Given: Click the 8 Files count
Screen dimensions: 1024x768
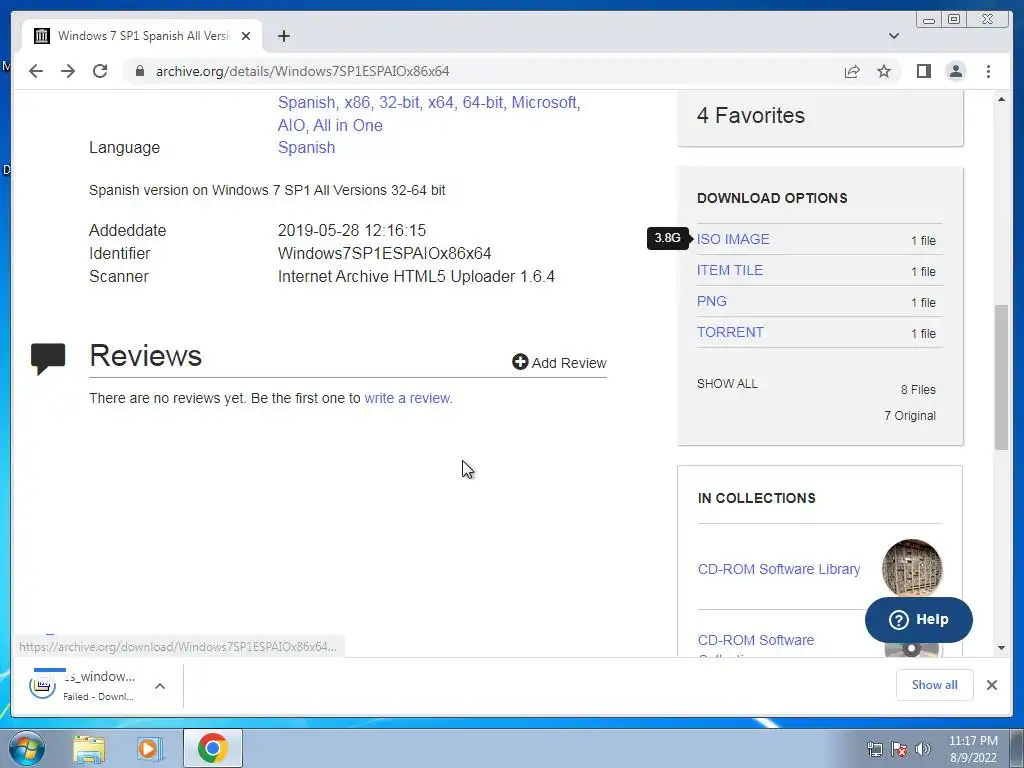Looking at the screenshot, I should pos(918,390).
